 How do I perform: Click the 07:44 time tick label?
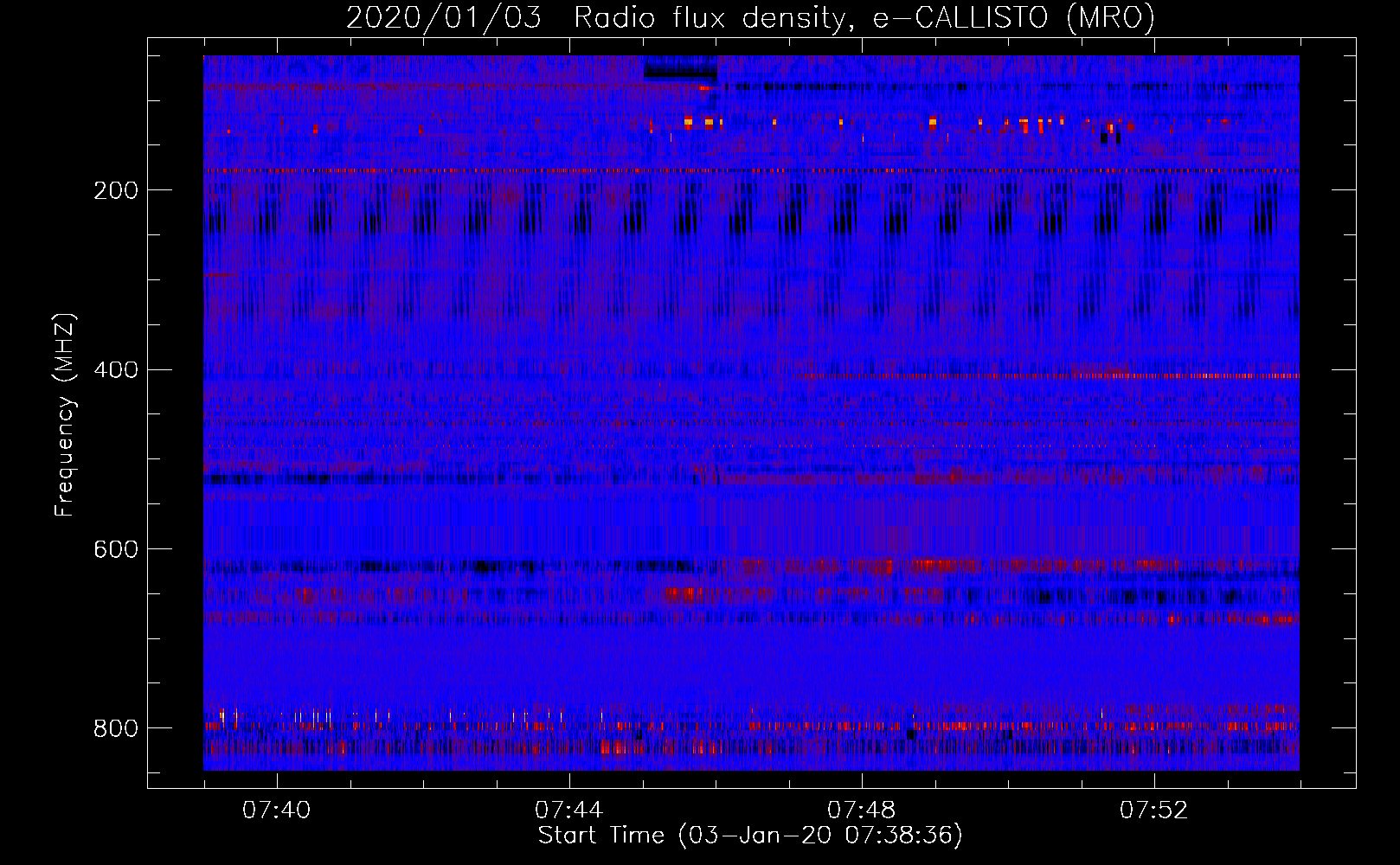(569, 811)
